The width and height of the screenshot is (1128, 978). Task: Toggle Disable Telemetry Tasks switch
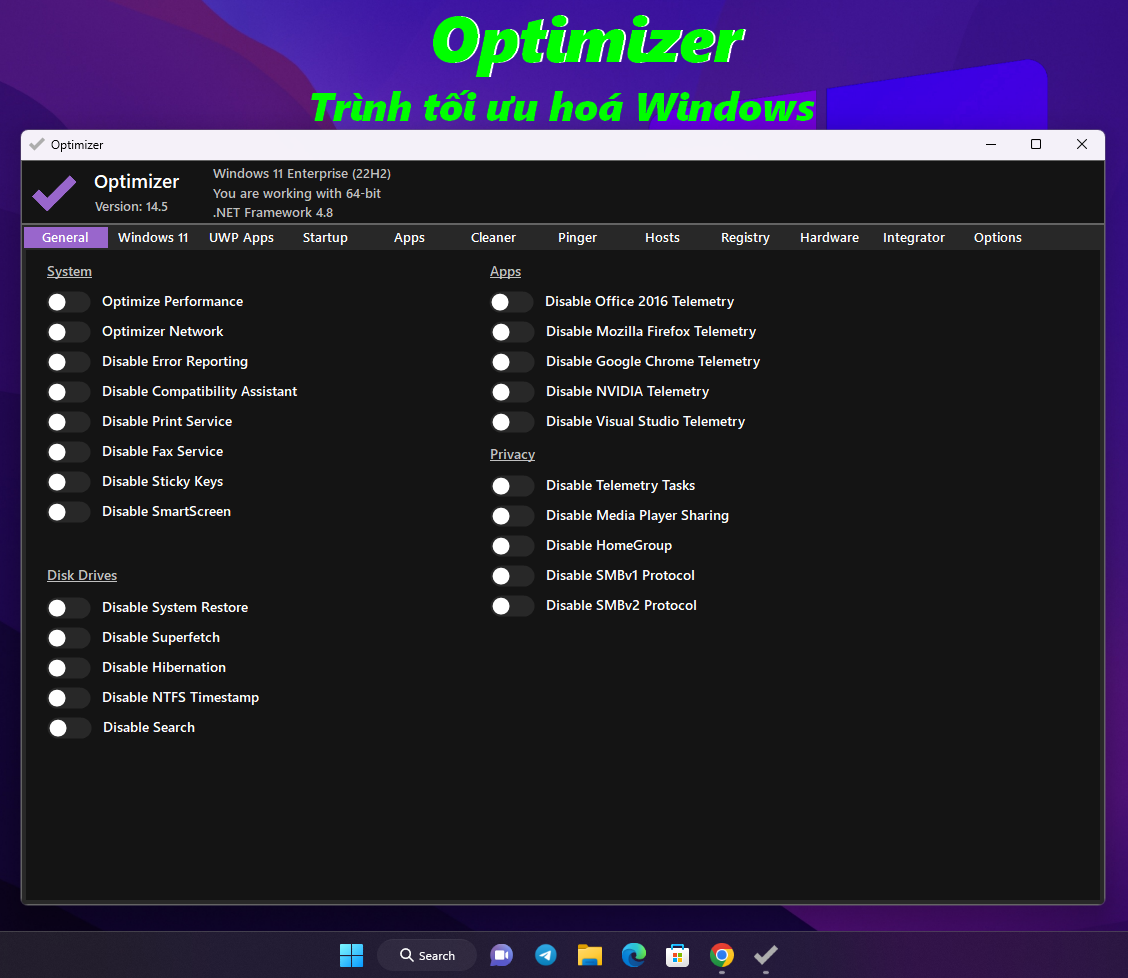pyautogui.click(x=512, y=486)
